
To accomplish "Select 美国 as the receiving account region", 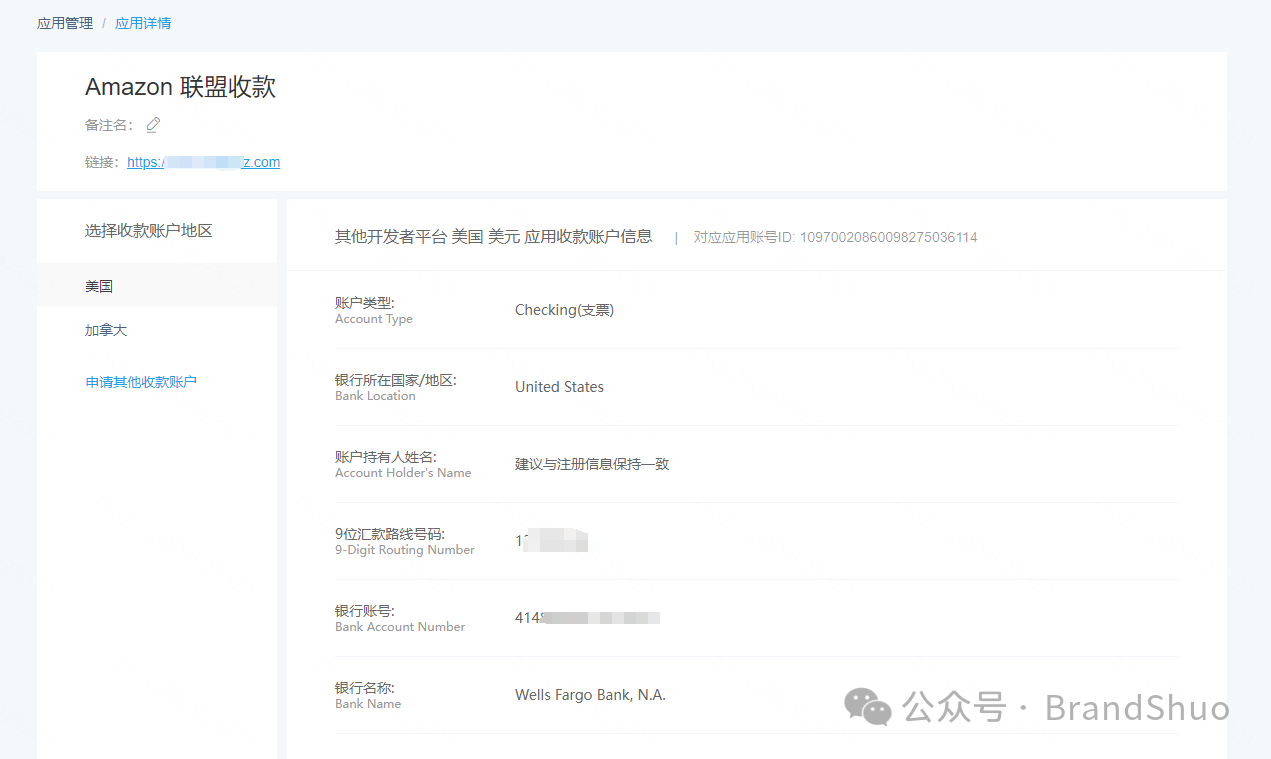I will point(99,286).
